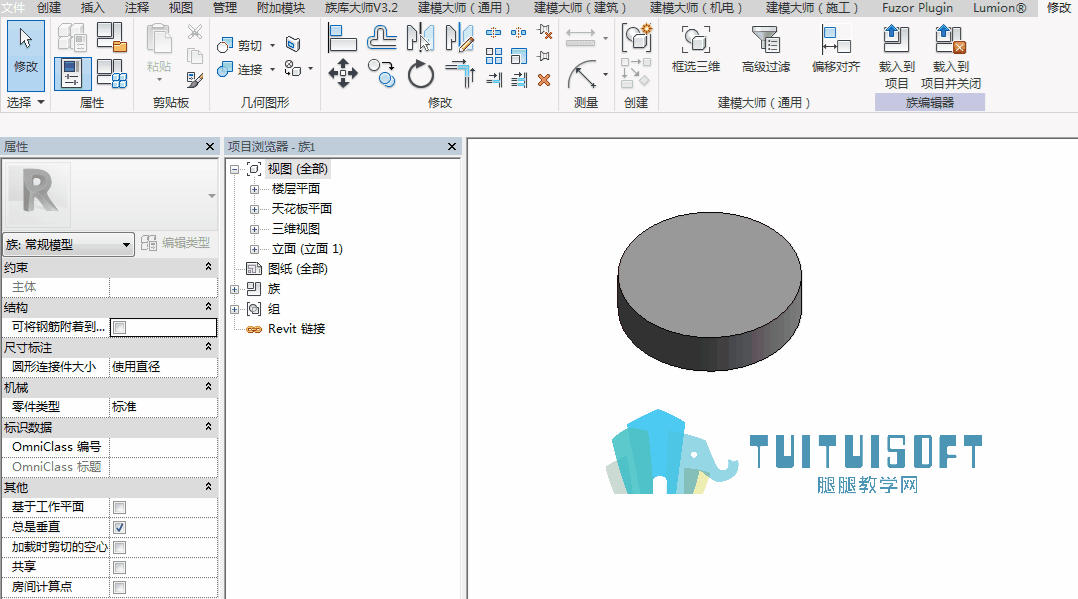1078x599 pixels.
Task: Switch to the 插入 ribbon tab
Action: pos(93,8)
